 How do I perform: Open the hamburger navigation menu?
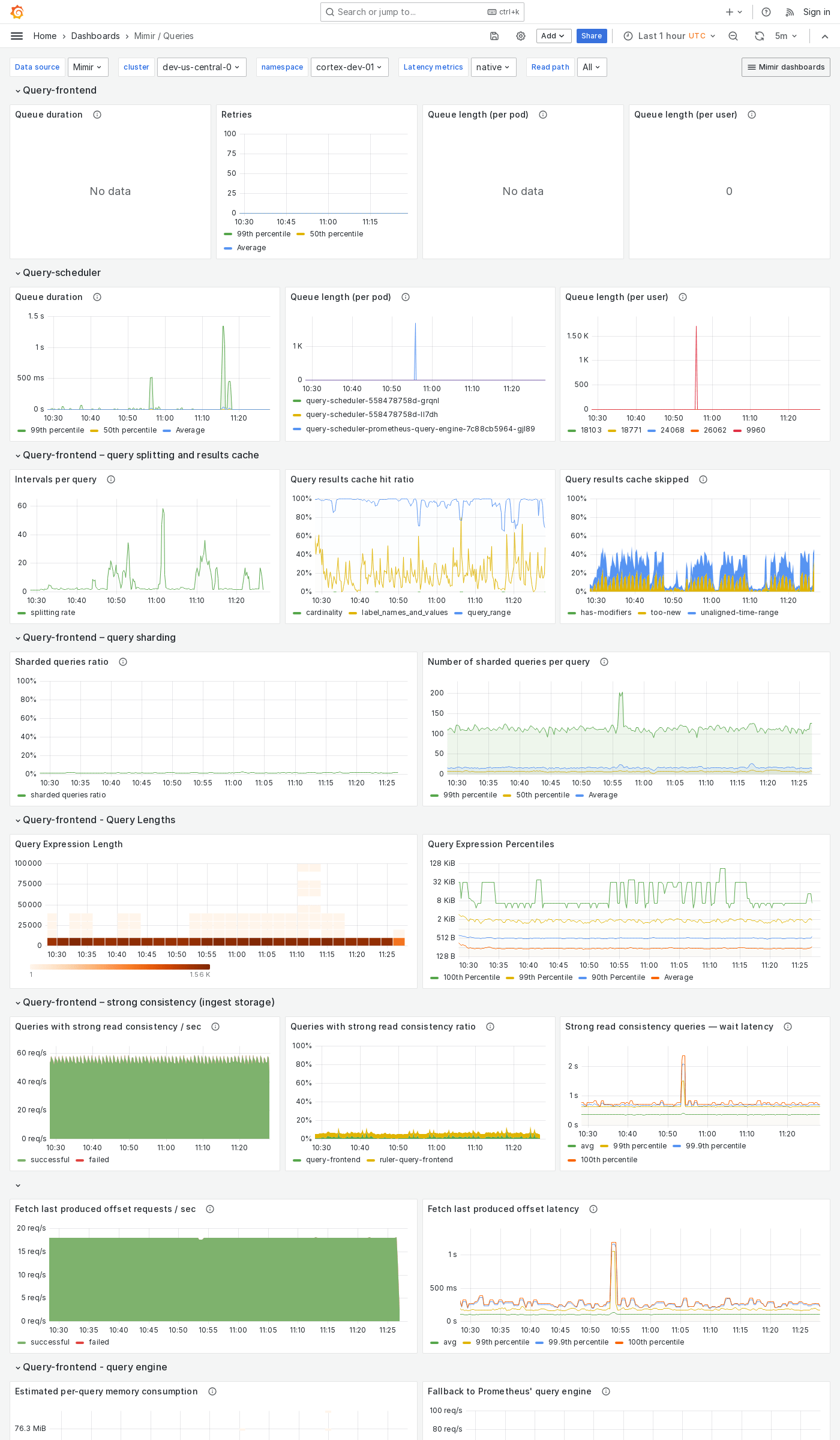point(17,36)
